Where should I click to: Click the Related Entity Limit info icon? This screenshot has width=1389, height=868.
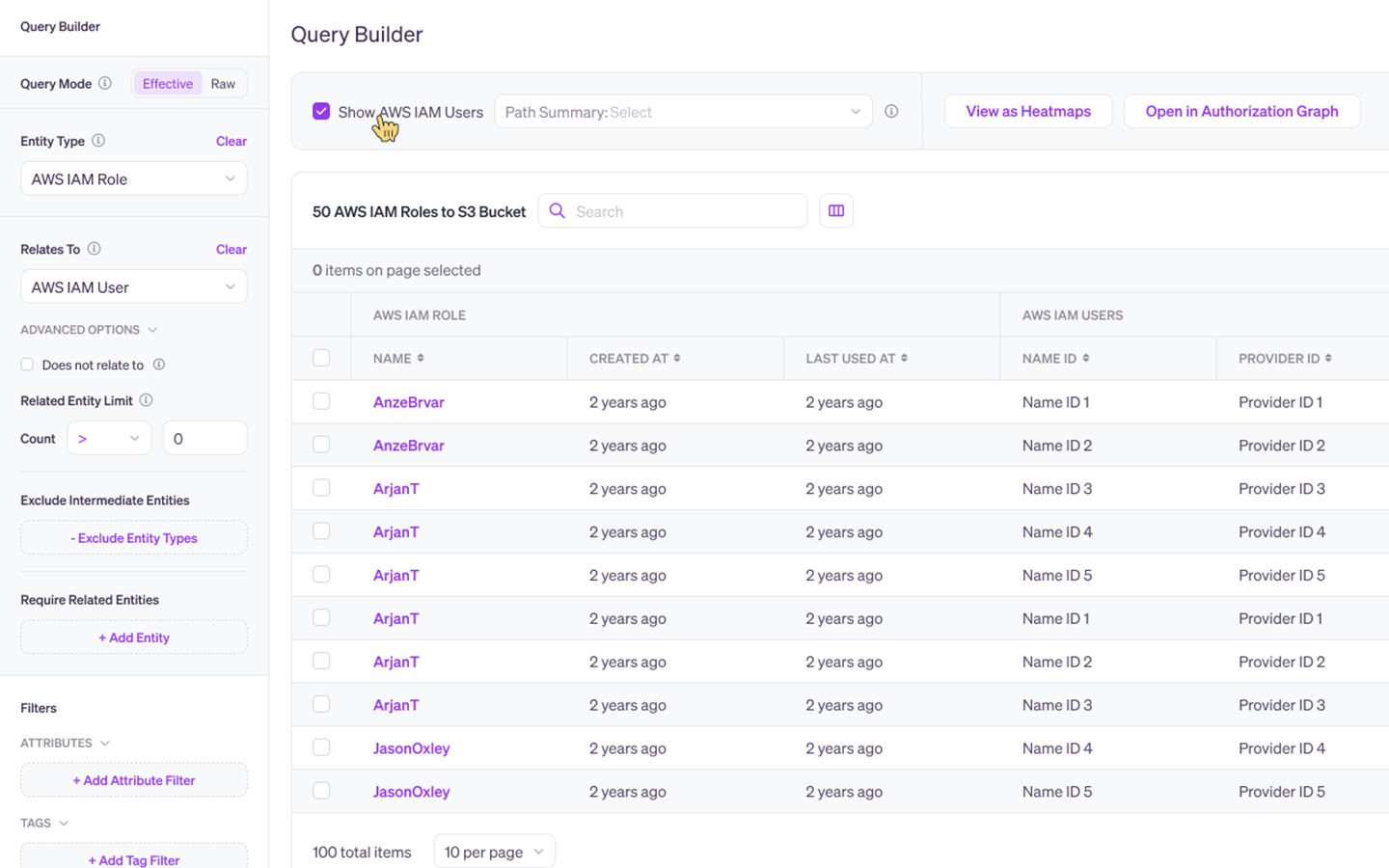tap(146, 400)
